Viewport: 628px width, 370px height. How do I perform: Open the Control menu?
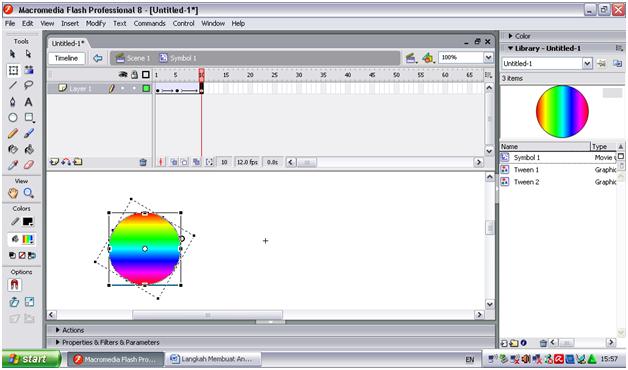[x=183, y=24]
